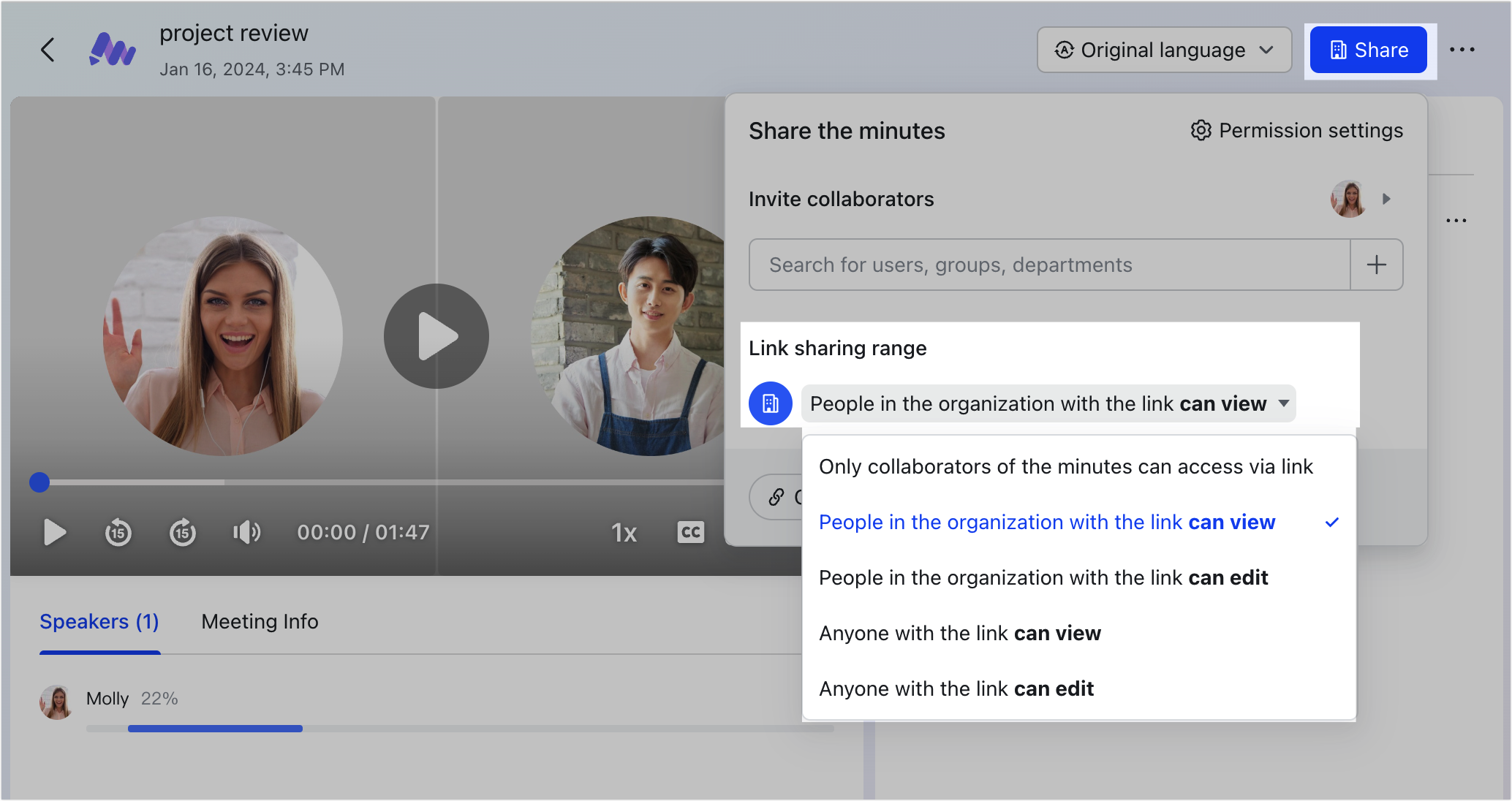The image size is (1512, 801).
Task: Select 'People in the organization can edit' option
Action: (1043, 577)
